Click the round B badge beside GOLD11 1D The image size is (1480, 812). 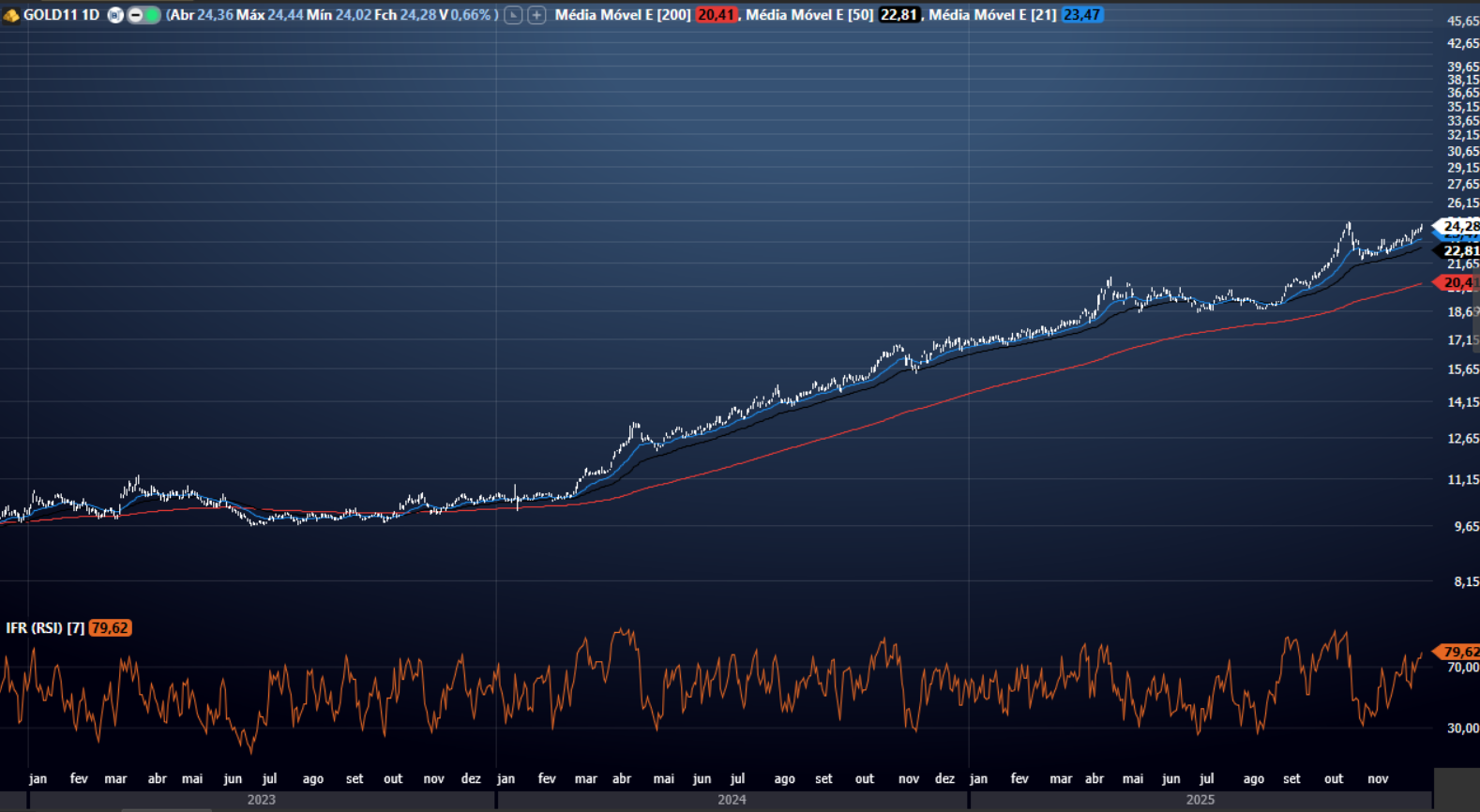click(115, 15)
